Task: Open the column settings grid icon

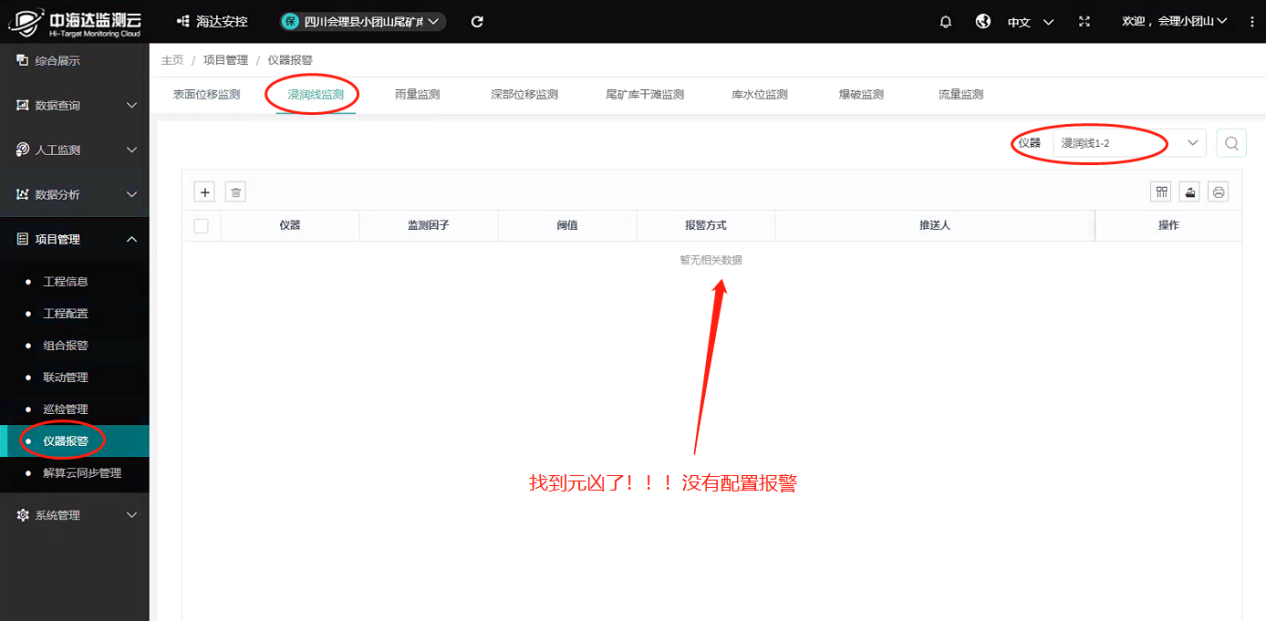Action: [x=1162, y=192]
